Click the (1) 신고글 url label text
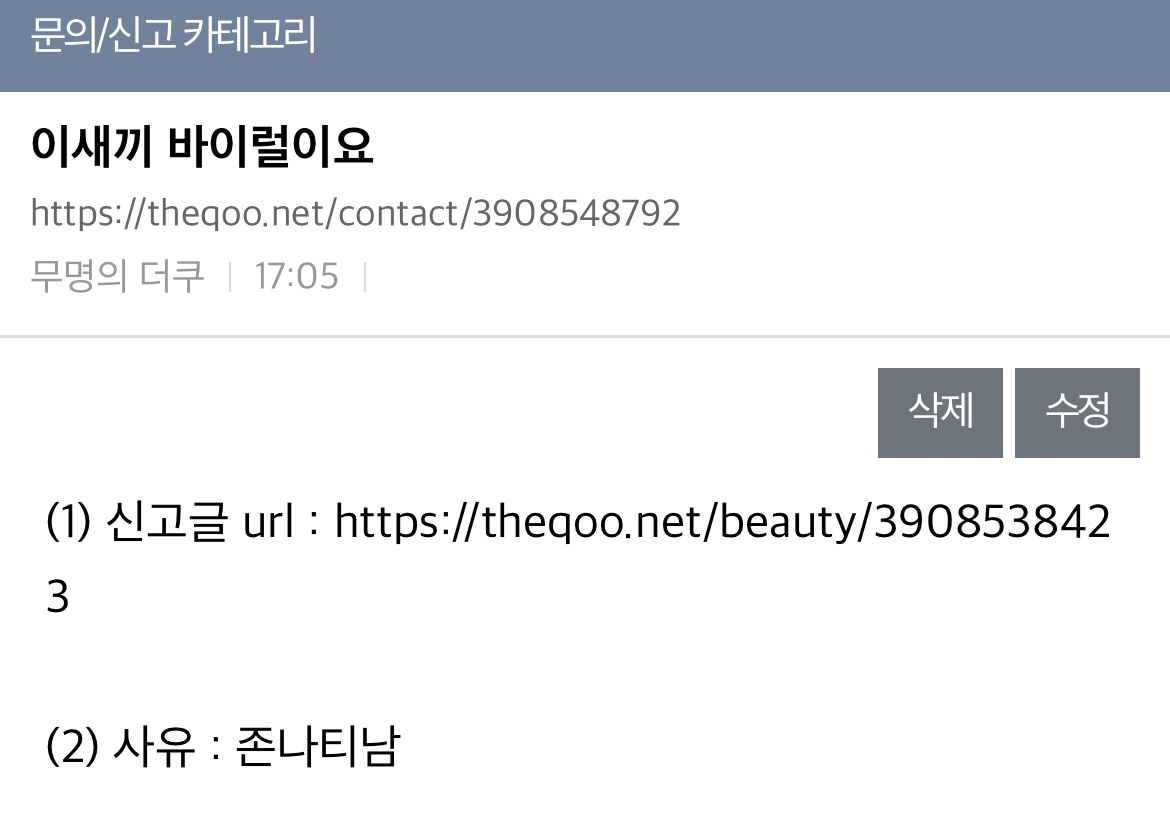 (x=170, y=521)
